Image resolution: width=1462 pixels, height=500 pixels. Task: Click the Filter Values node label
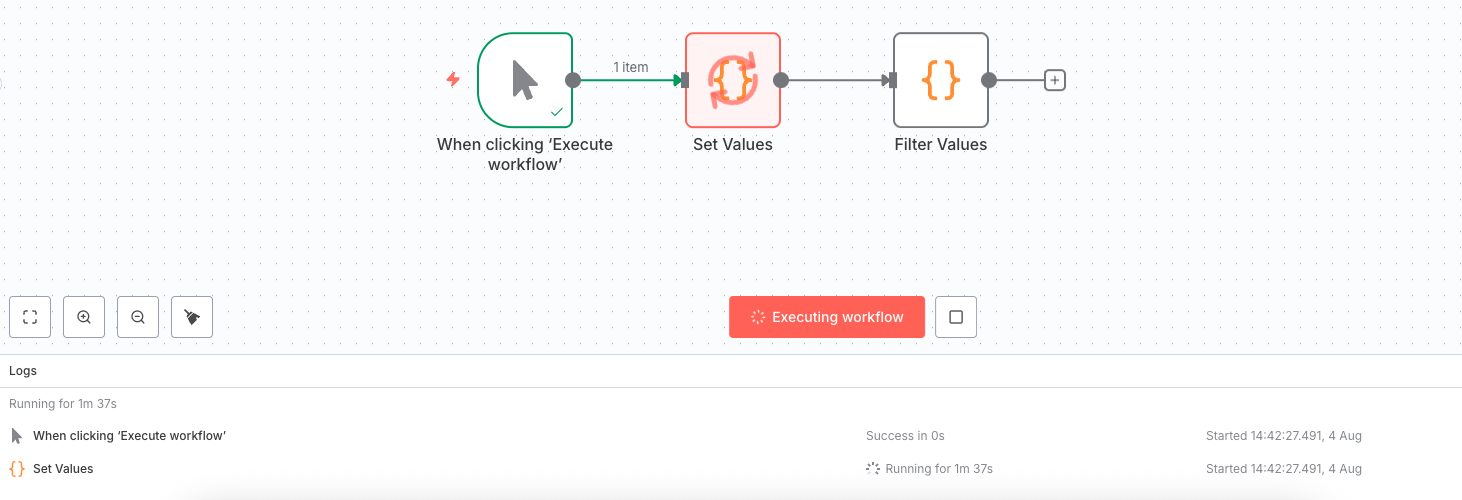coord(940,144)
